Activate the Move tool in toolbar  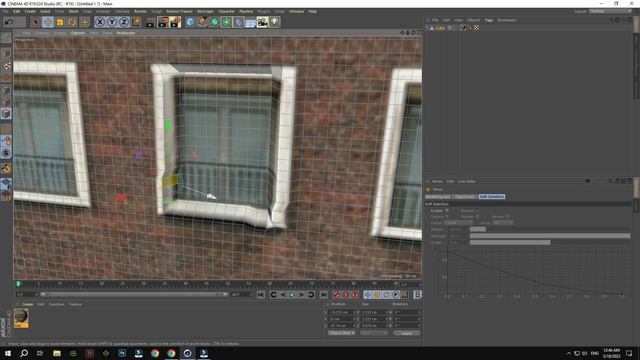pyautogui.click(x=48, y=22)
